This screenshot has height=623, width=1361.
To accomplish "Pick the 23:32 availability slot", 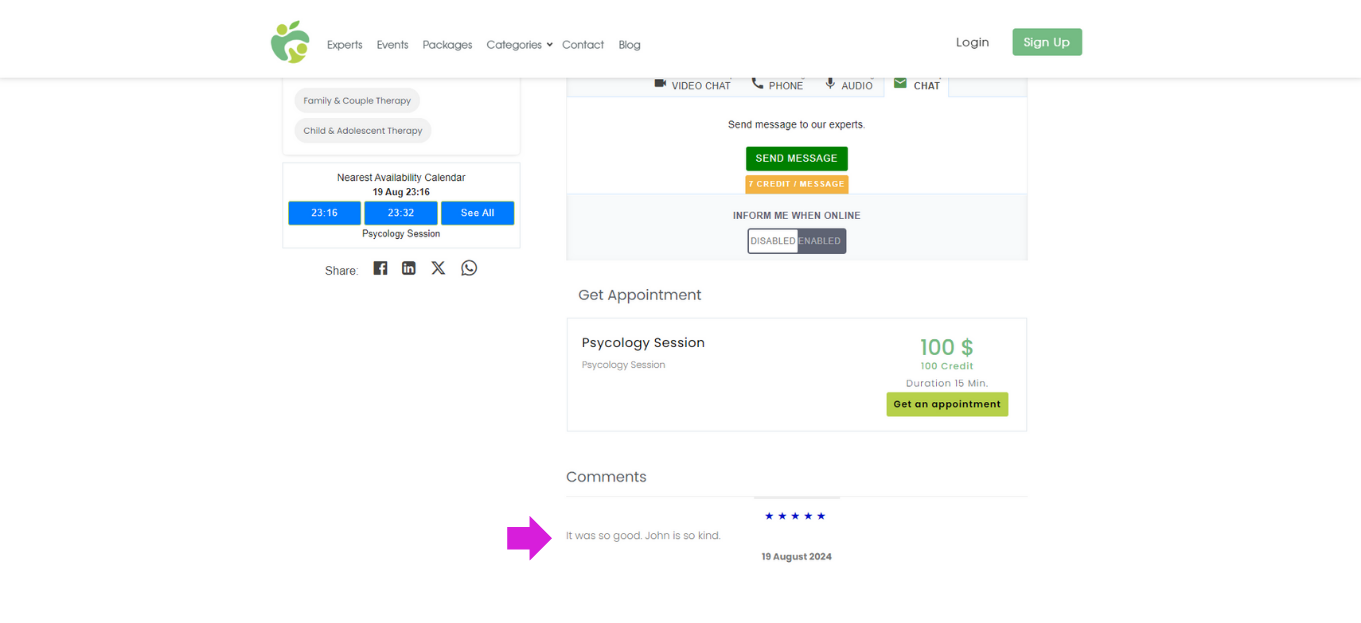I will point(401,213).
